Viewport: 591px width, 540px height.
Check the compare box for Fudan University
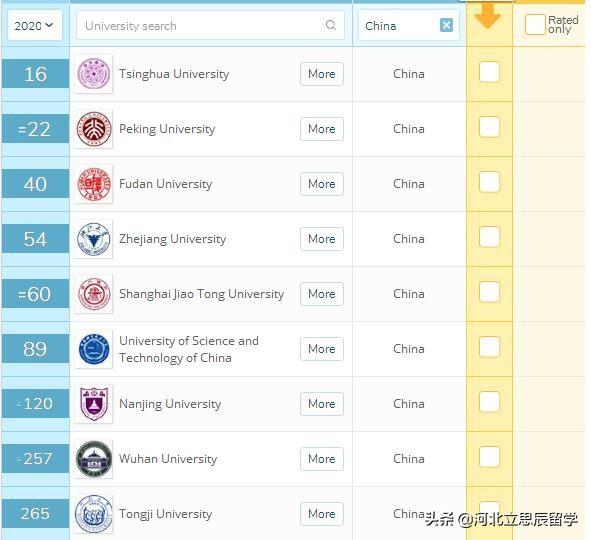(x=489, y=182)
